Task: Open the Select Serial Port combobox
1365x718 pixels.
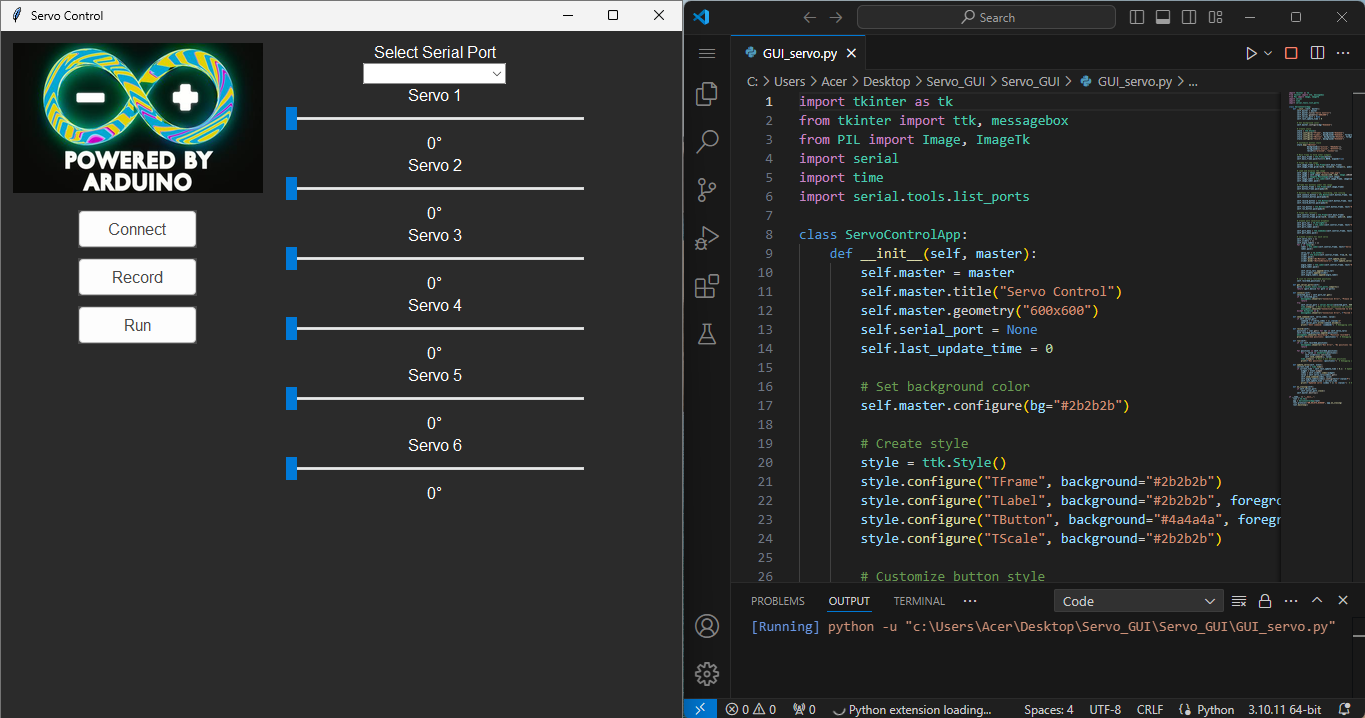Action: [434, 74]
